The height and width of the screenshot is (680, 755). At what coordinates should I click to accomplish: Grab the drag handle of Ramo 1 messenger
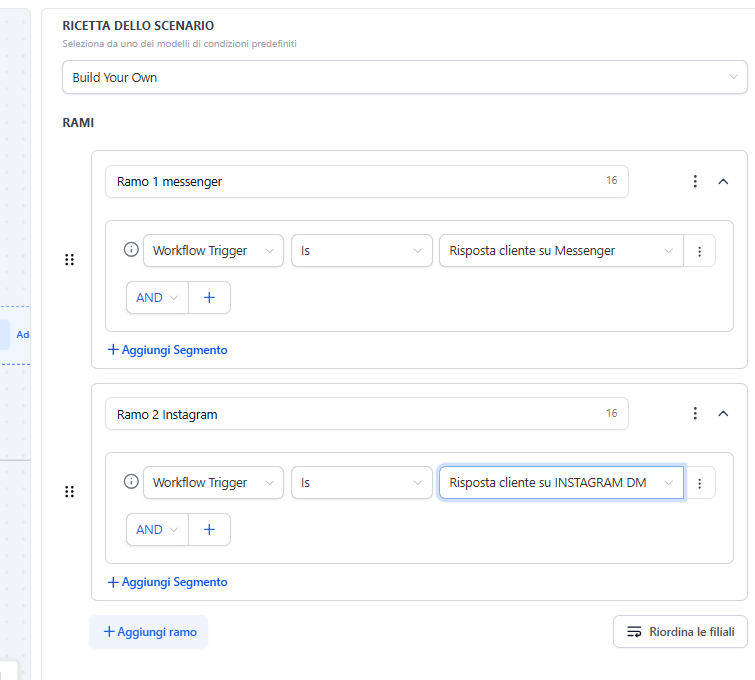click(x=70, y=260)
